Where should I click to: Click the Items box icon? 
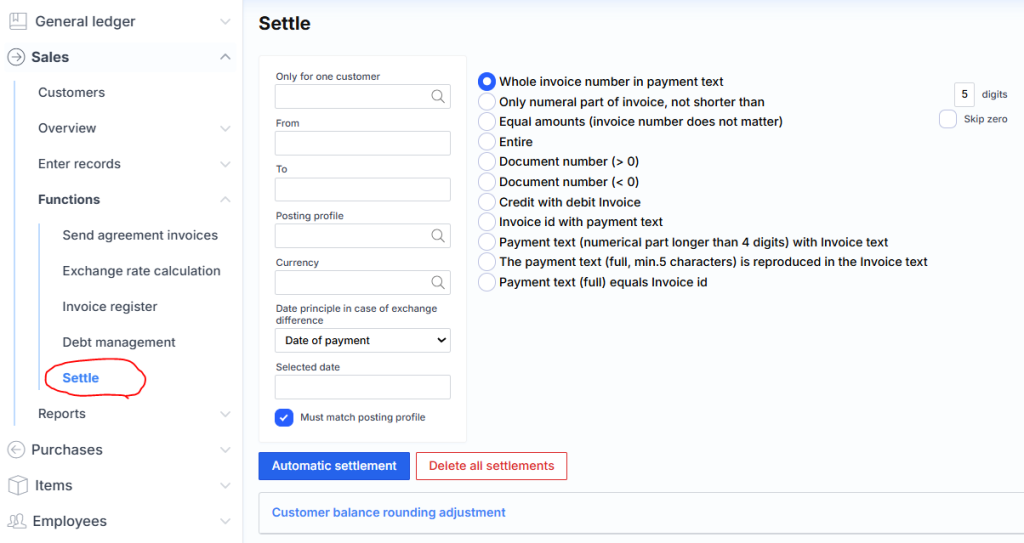[x=17, y=485]
